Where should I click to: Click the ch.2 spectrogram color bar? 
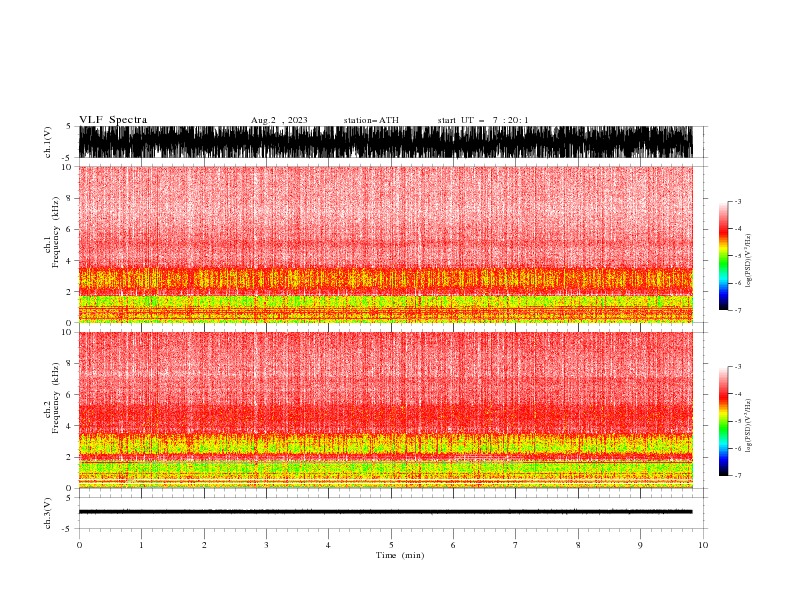pos(723,421)
